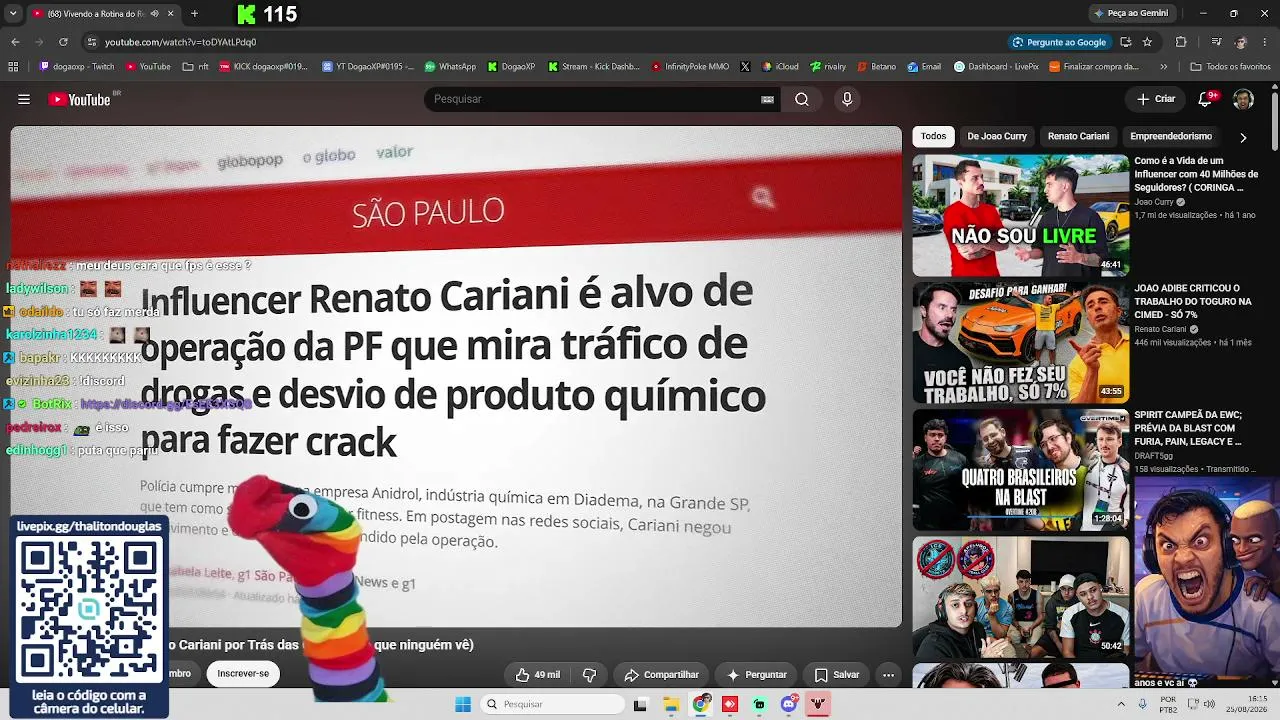
Task: Open a new browser tab
Action: point(194,14)
